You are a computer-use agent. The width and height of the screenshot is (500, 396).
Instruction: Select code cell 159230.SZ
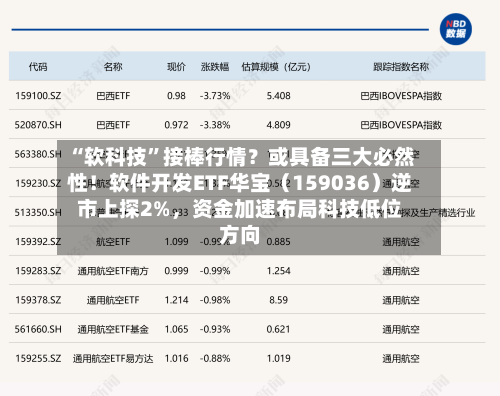(x=38, y=183)
